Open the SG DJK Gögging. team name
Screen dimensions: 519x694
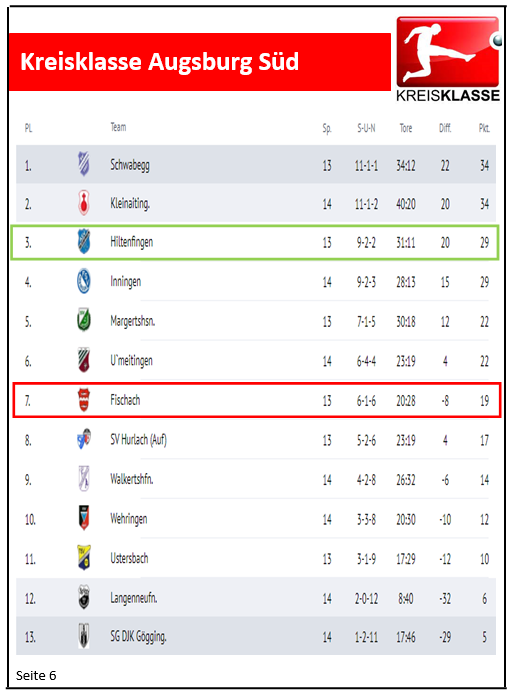[138, 637]
